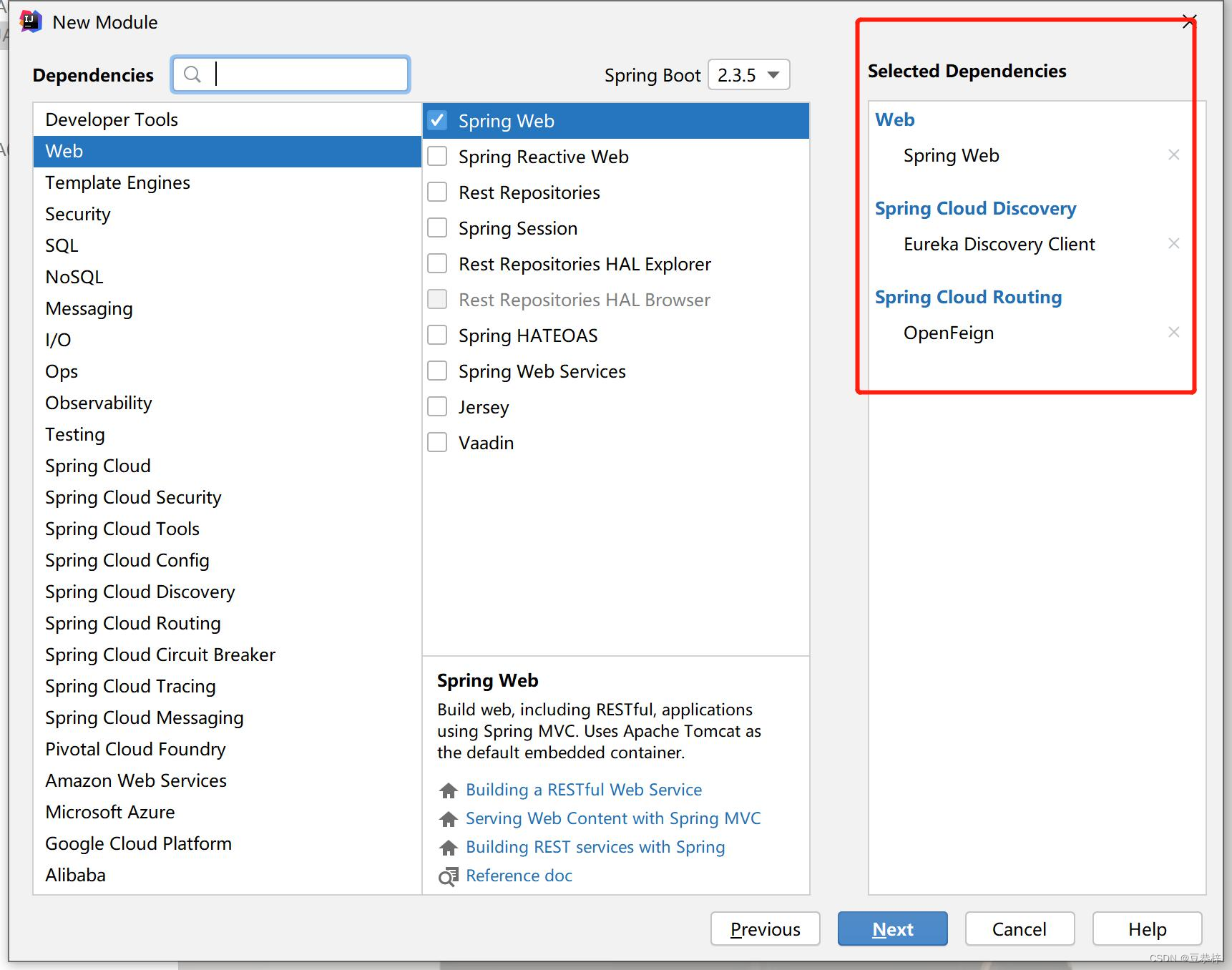Viewport: 1232px width, 970px height.
Task: Select the Developer Tools category
Action: pos(227,119)
